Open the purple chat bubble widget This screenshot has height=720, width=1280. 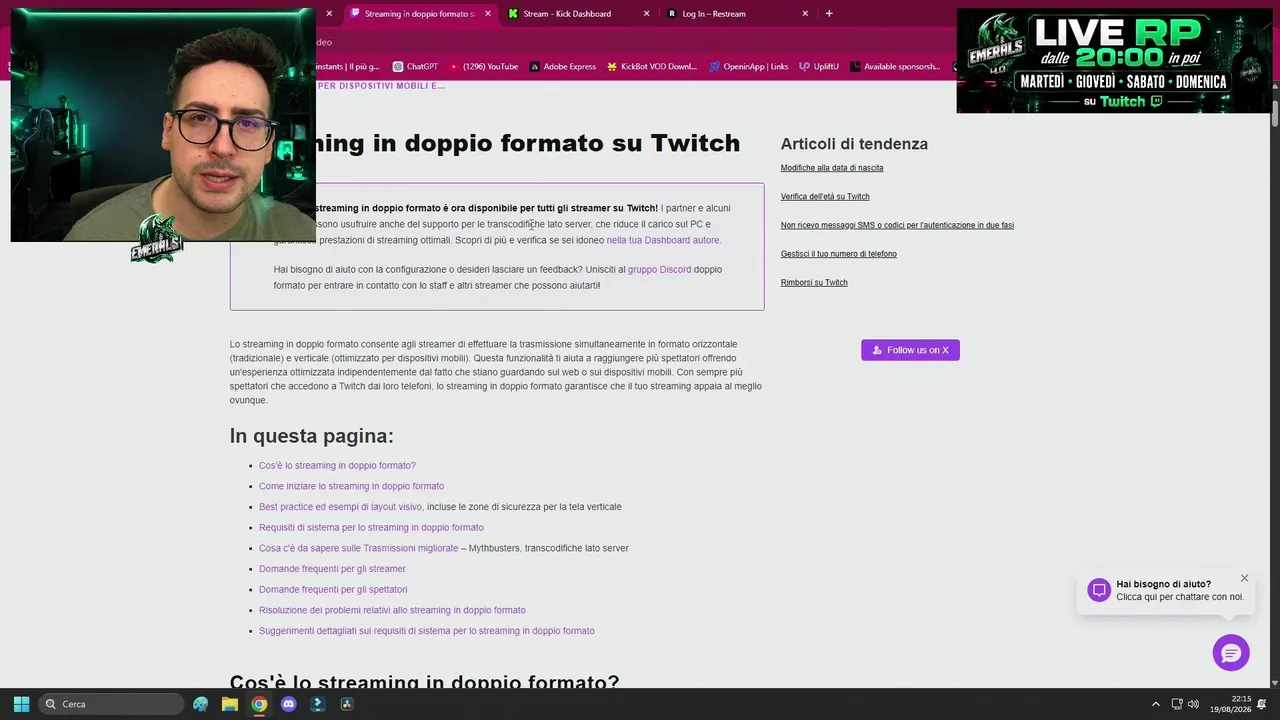(x=1231, y=653)
